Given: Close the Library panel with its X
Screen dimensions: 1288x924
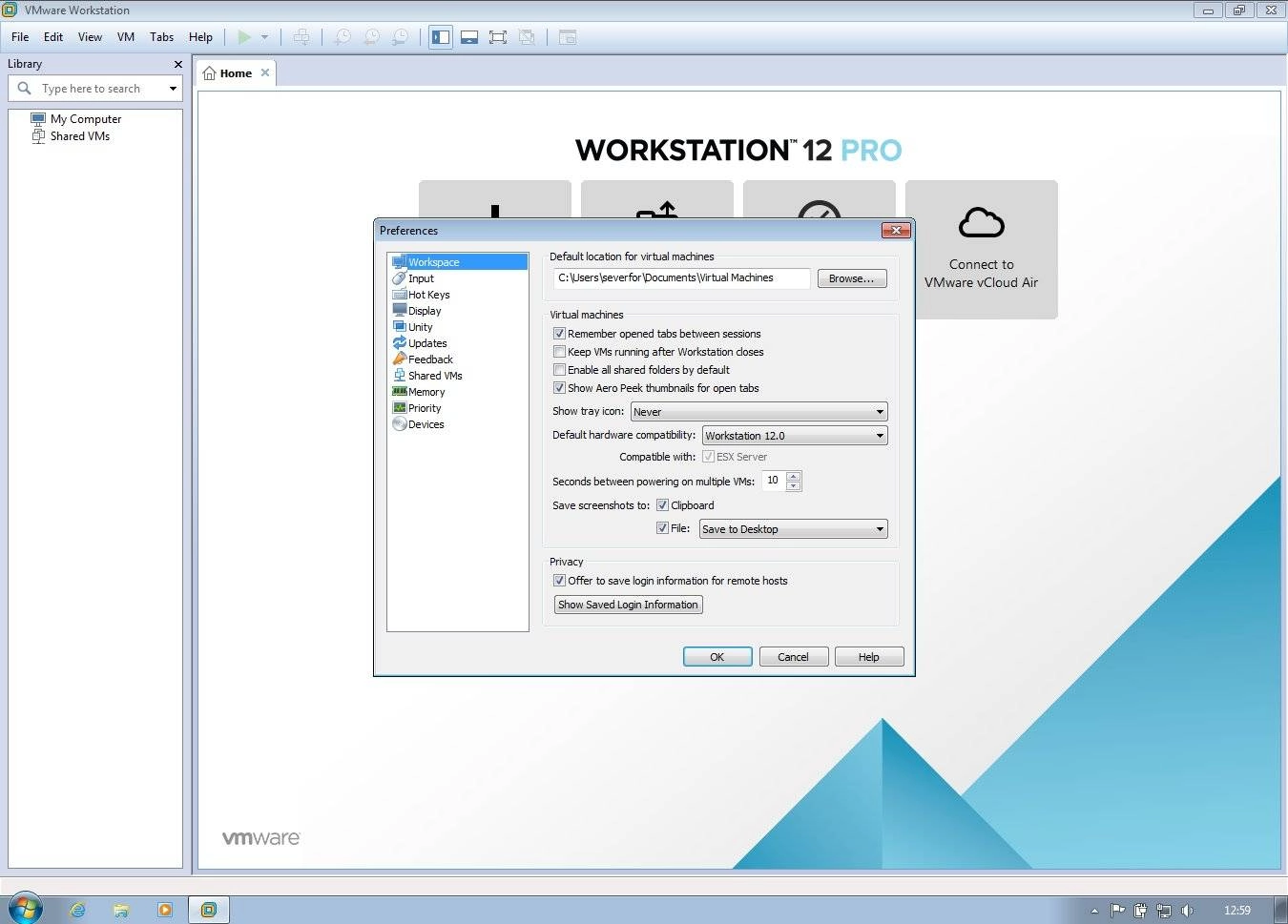Looking at the screenshot, I should click(x=177, y=64).
